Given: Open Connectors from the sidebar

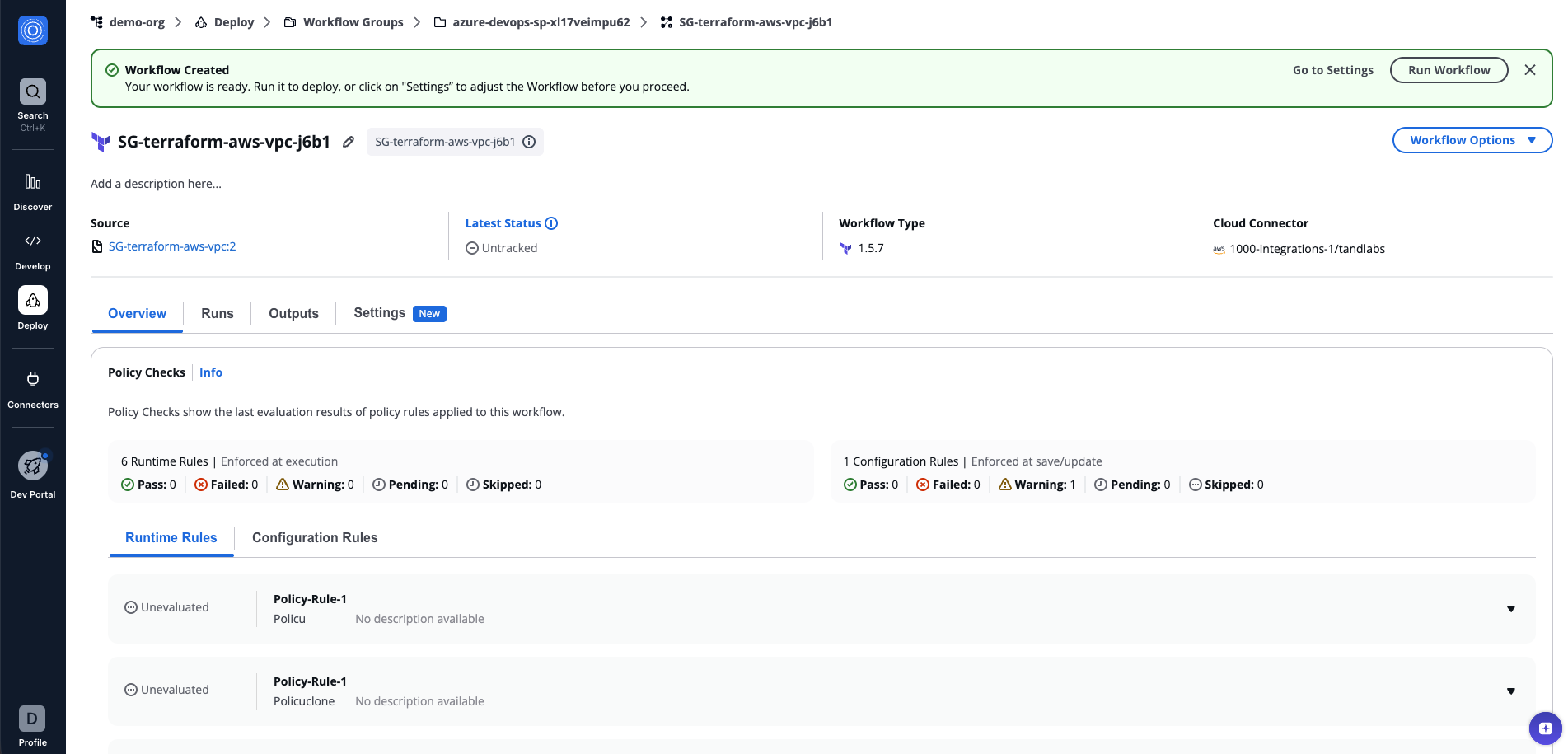Looking at the screenshot, I should tap(33, 380).
